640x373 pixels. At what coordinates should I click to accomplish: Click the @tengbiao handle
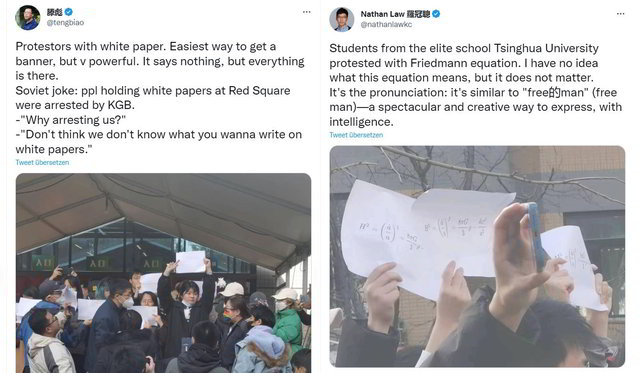click(x=65, y=22)
